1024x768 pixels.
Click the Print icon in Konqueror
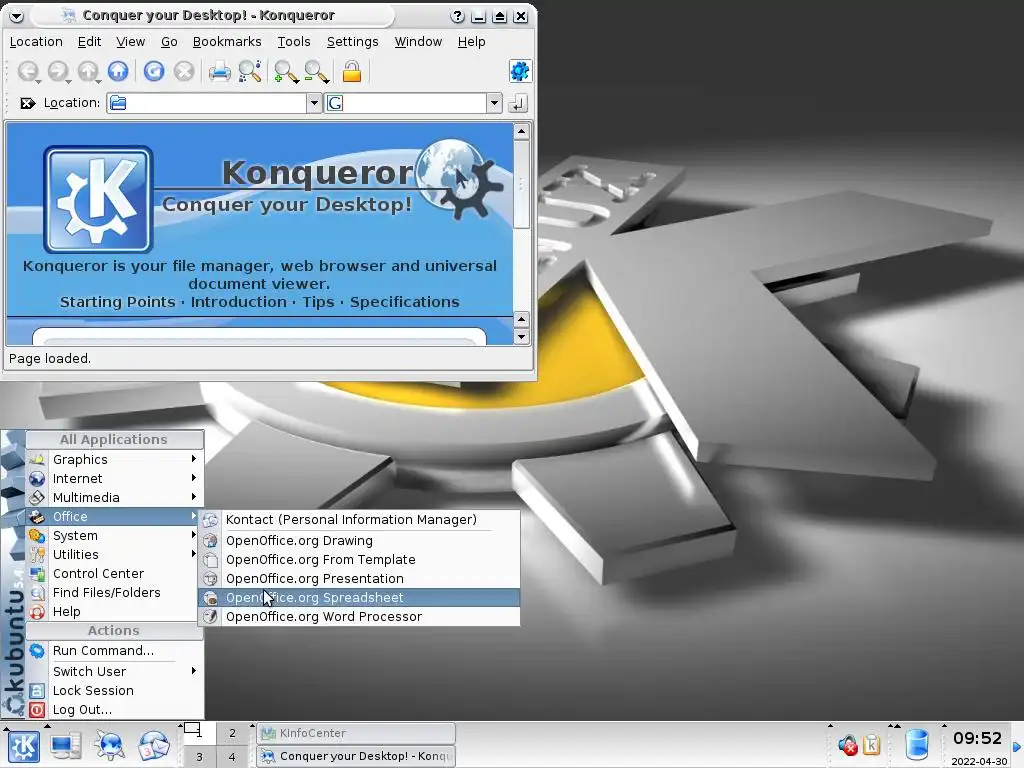(219, 71)
